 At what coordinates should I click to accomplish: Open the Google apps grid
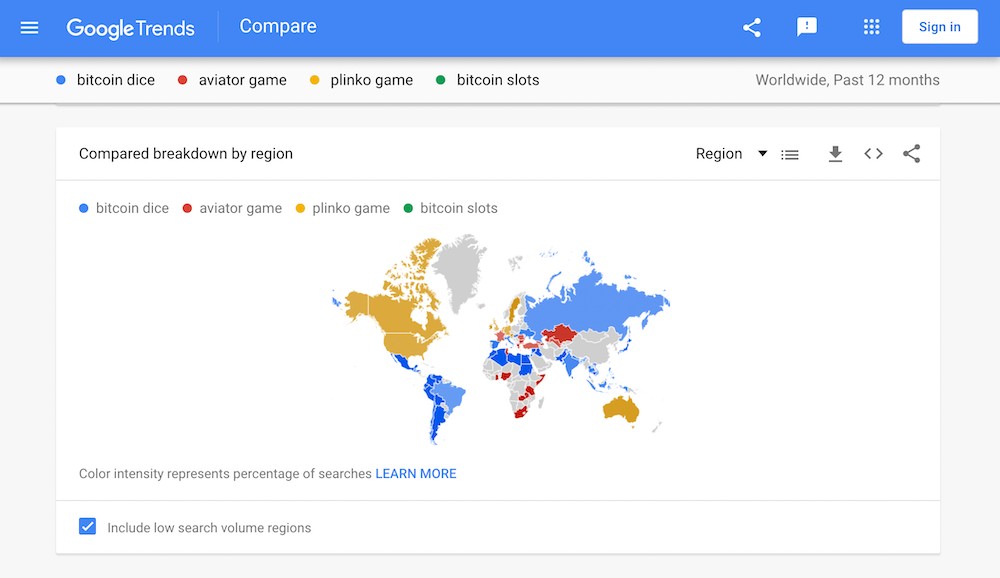coord(871,27)
